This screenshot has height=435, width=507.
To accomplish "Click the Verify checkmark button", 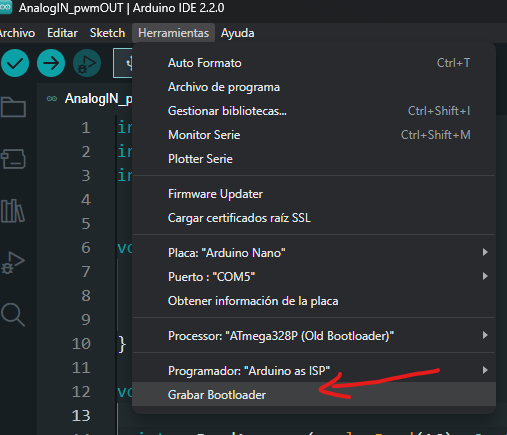I will [15, 63].
